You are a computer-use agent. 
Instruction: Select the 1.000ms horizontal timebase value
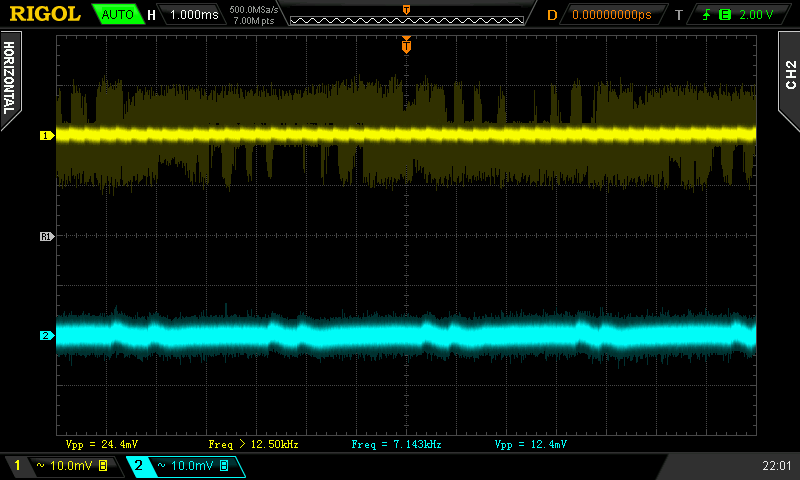194,14
